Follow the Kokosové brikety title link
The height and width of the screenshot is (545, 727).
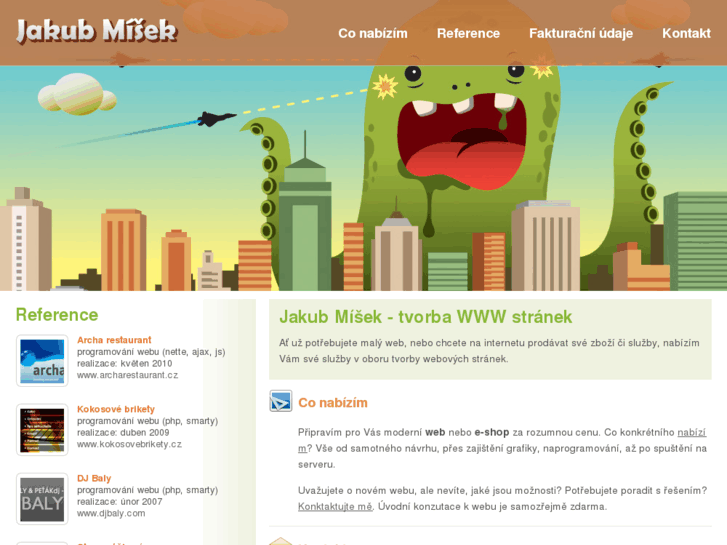click(116, 409)
